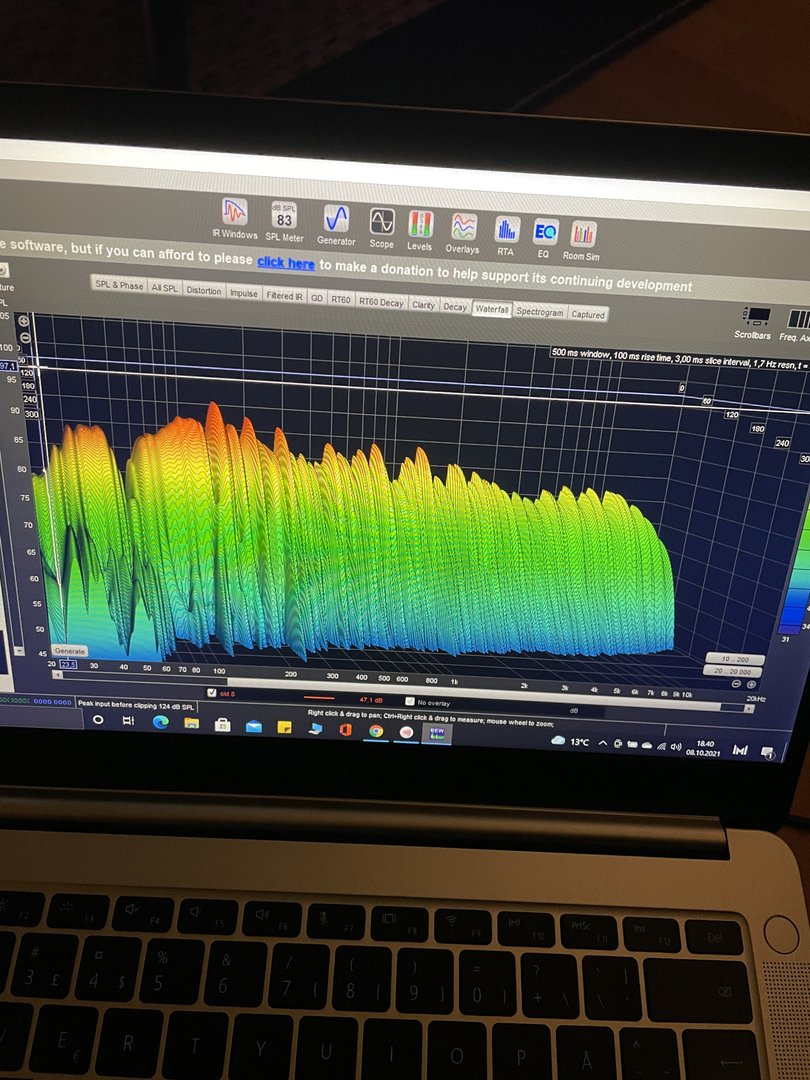Select the Waterfall tab
This screenshot has height=1080, width=810.
(492, 309)
